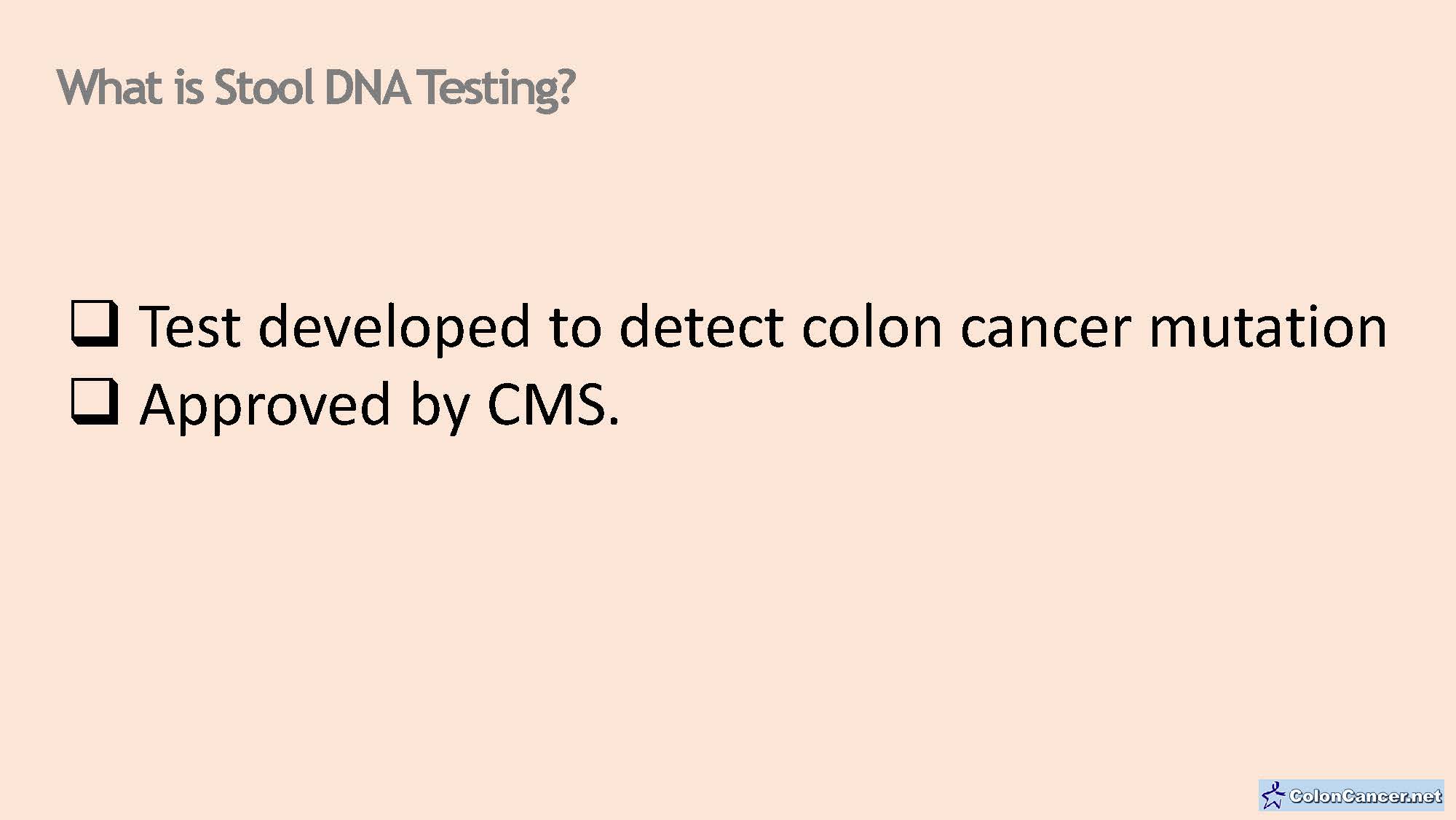Click the word "by" in the second bullet
This screenshot has width=1456, height=820.
coord(440,406)
